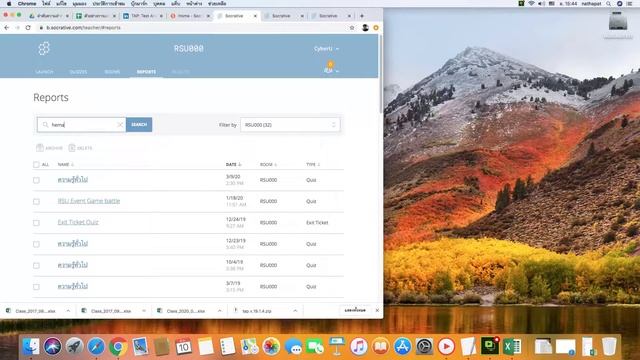Open the Results tab

180,72
